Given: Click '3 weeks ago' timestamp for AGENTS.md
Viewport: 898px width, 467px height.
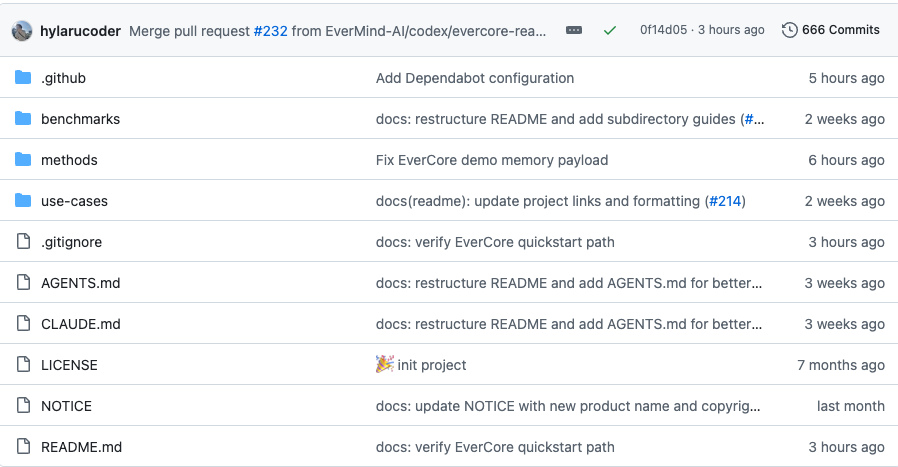Looking at the screenshot, I should coord(845,283).
